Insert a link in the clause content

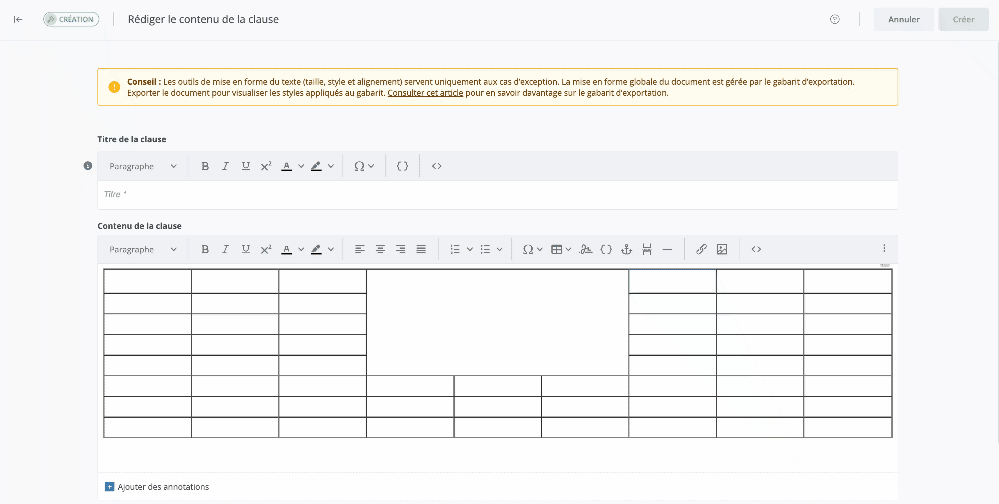pyautogui.click(x=701, y=249)
